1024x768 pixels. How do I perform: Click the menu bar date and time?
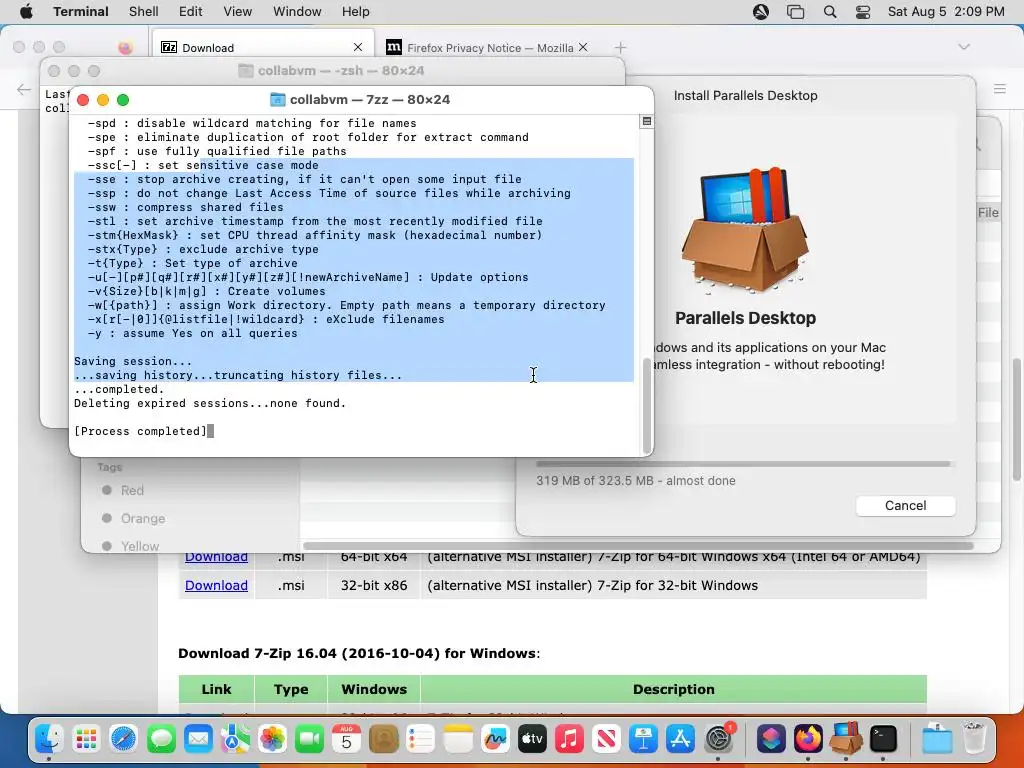[x=946, y=12]
